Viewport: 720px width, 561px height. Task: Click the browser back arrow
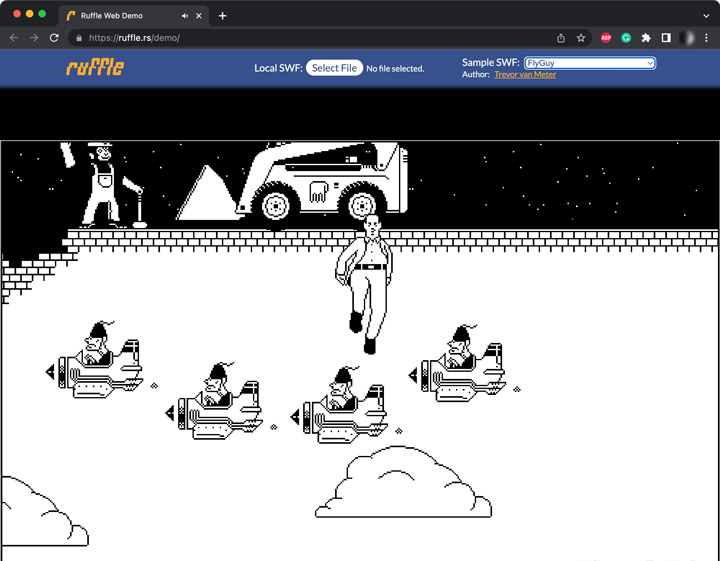[14, 38]
